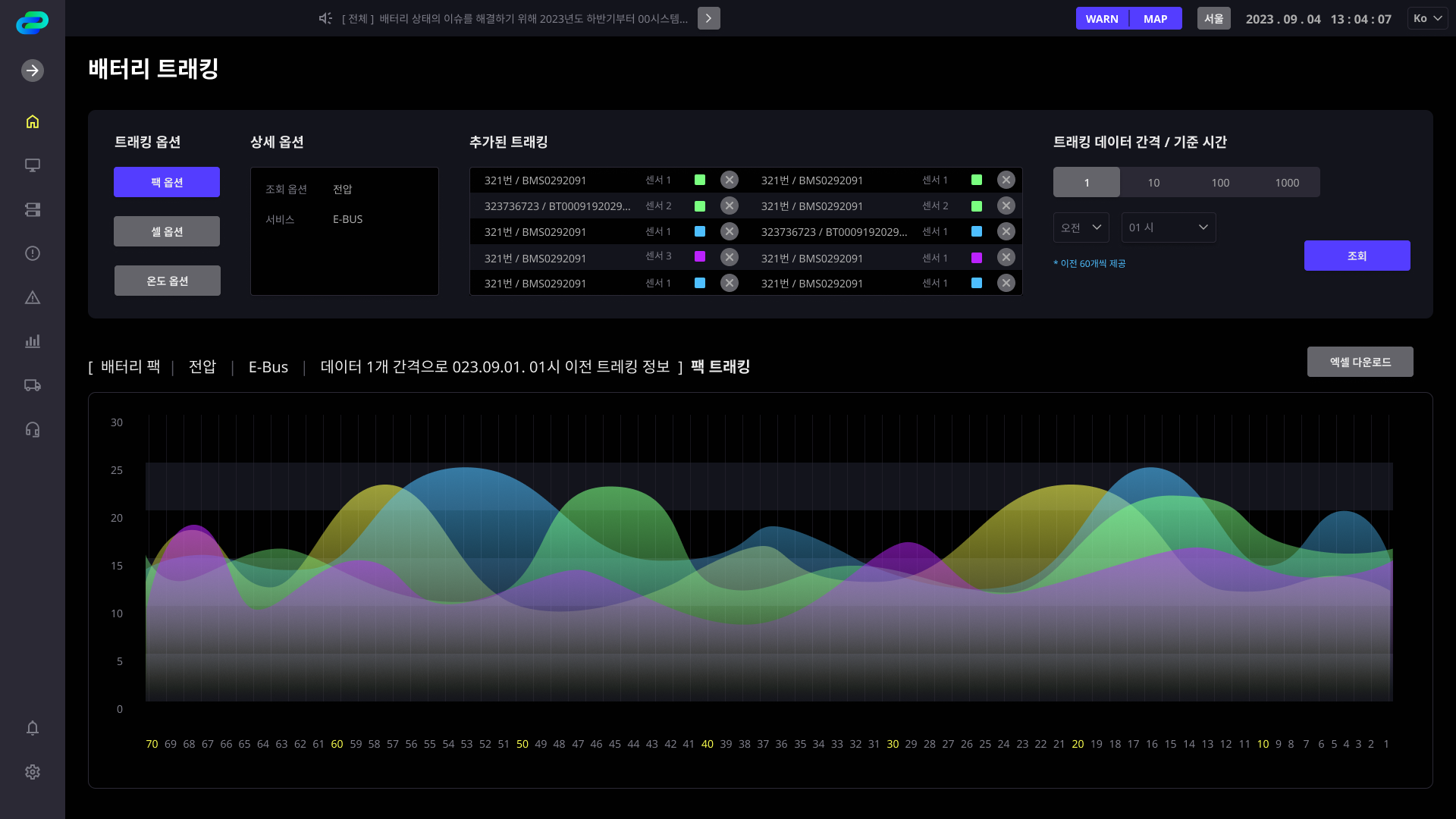Open the monitor icon in the sidebar
Viewport: 1456px width, 819px height.
tap(33, 165)
